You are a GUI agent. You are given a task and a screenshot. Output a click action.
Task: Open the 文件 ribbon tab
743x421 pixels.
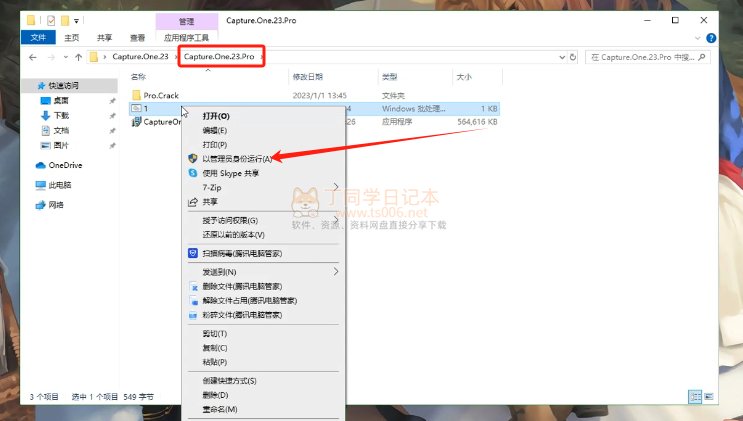pyautogui.click(x=38, y=37)
